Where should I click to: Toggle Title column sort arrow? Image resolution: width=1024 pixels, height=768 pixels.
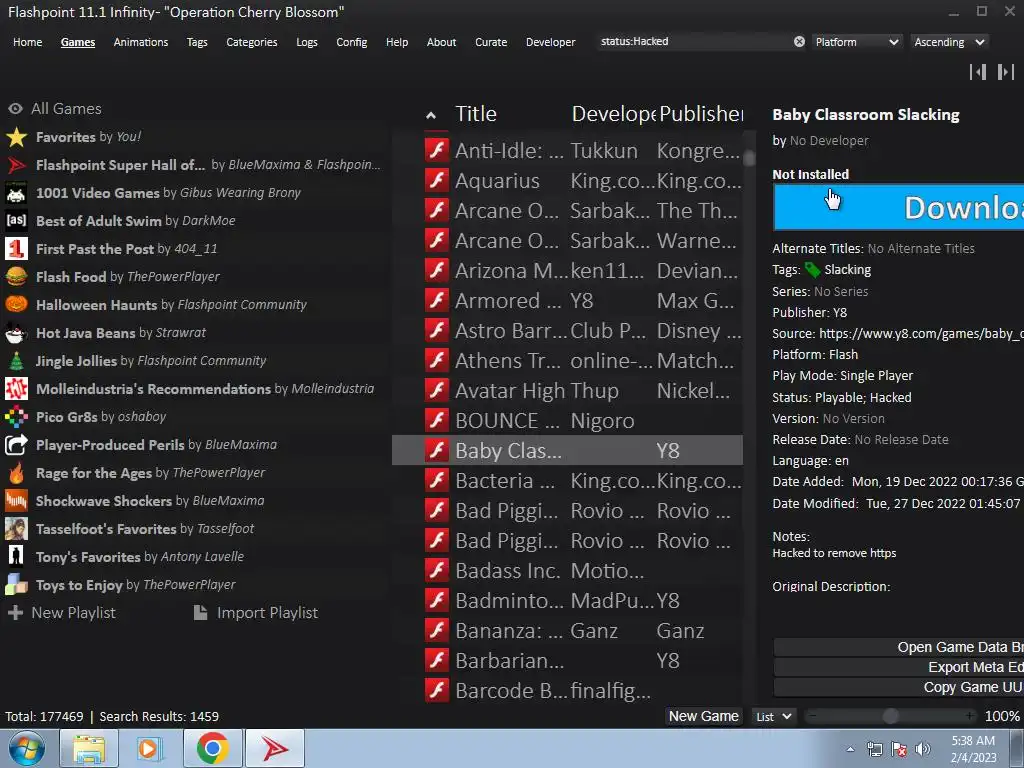click(x=431, y=116)
